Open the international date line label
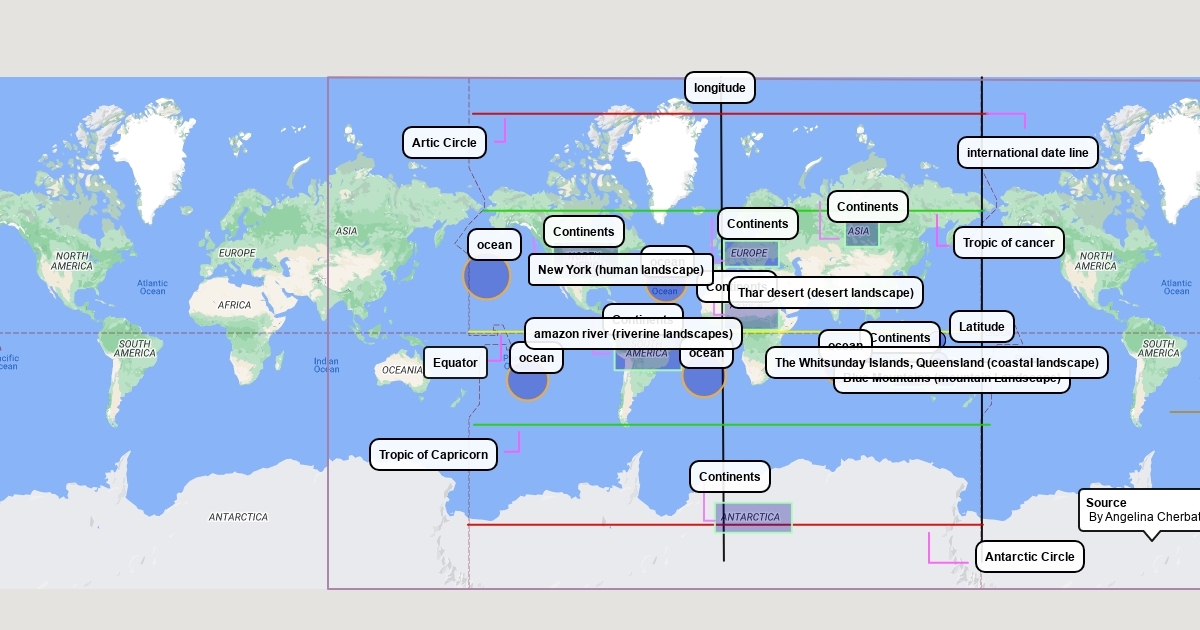The height and width of the screenshot is (630, 1200). click(x=1027, y=153)
